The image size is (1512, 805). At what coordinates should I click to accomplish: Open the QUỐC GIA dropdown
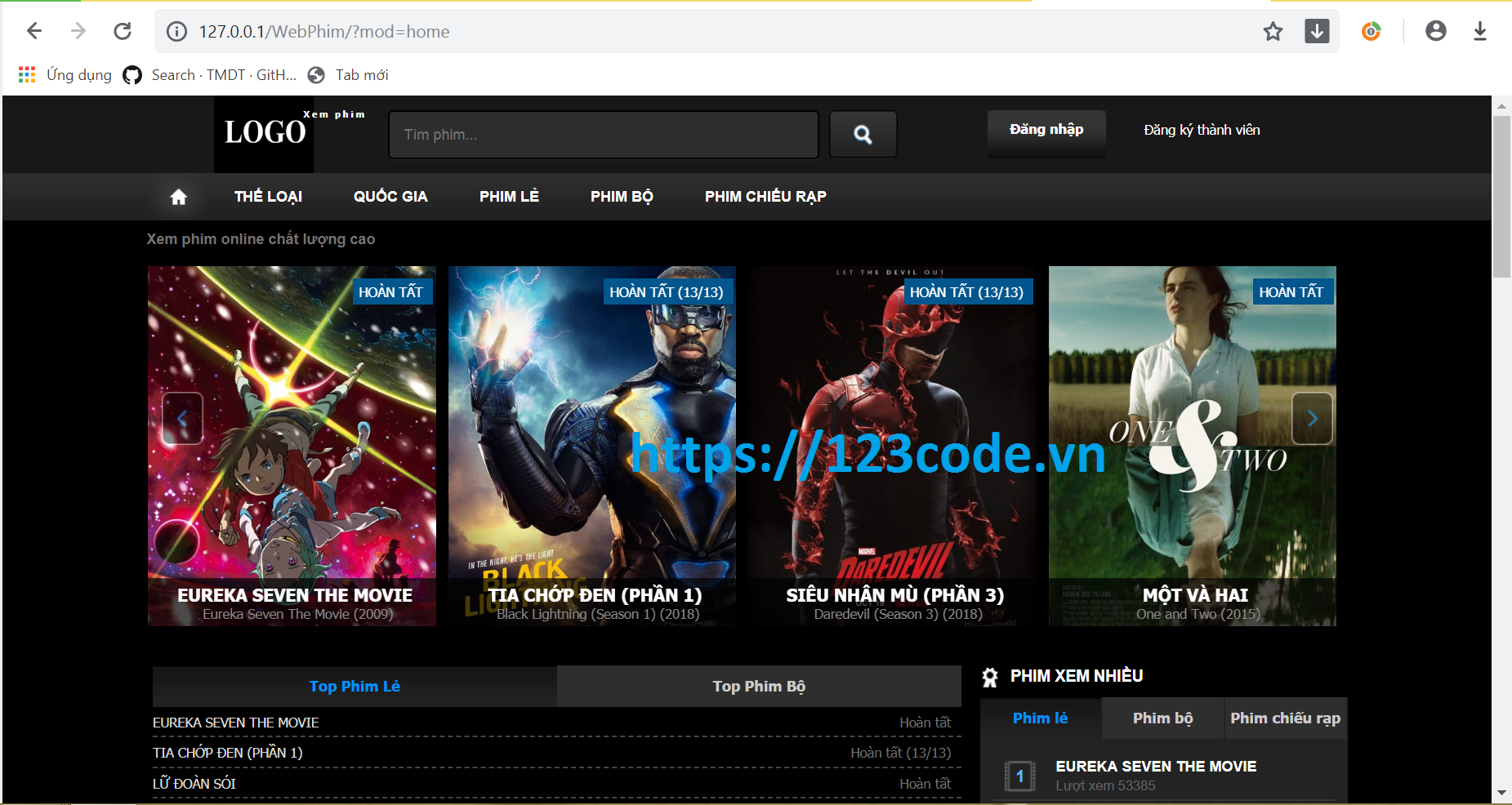coord(390,196)
